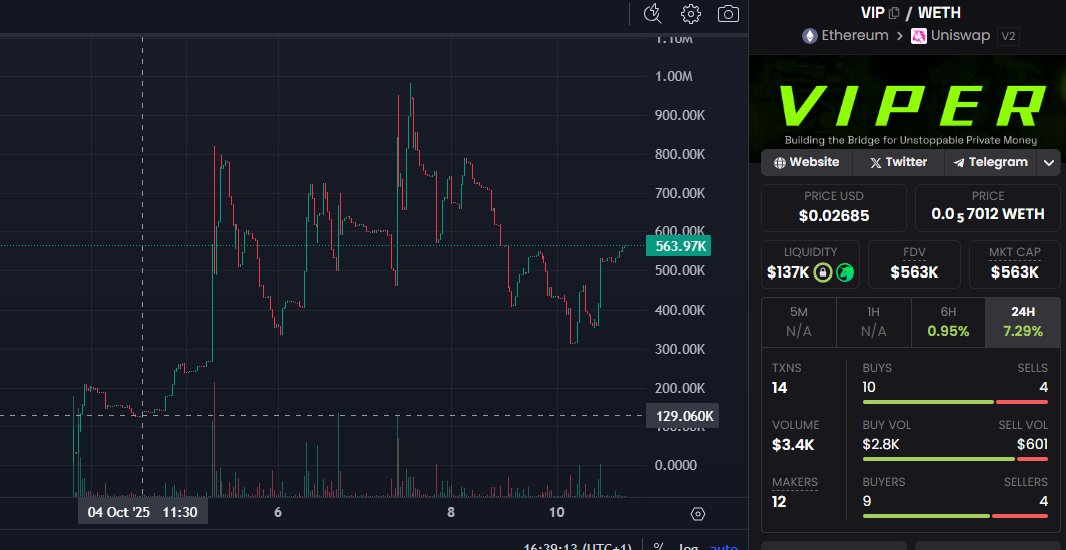Open the Viper Website link

pos(806,162)
